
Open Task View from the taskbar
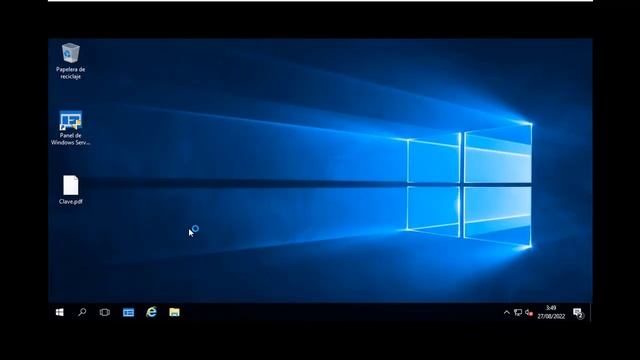coord(104,312)
